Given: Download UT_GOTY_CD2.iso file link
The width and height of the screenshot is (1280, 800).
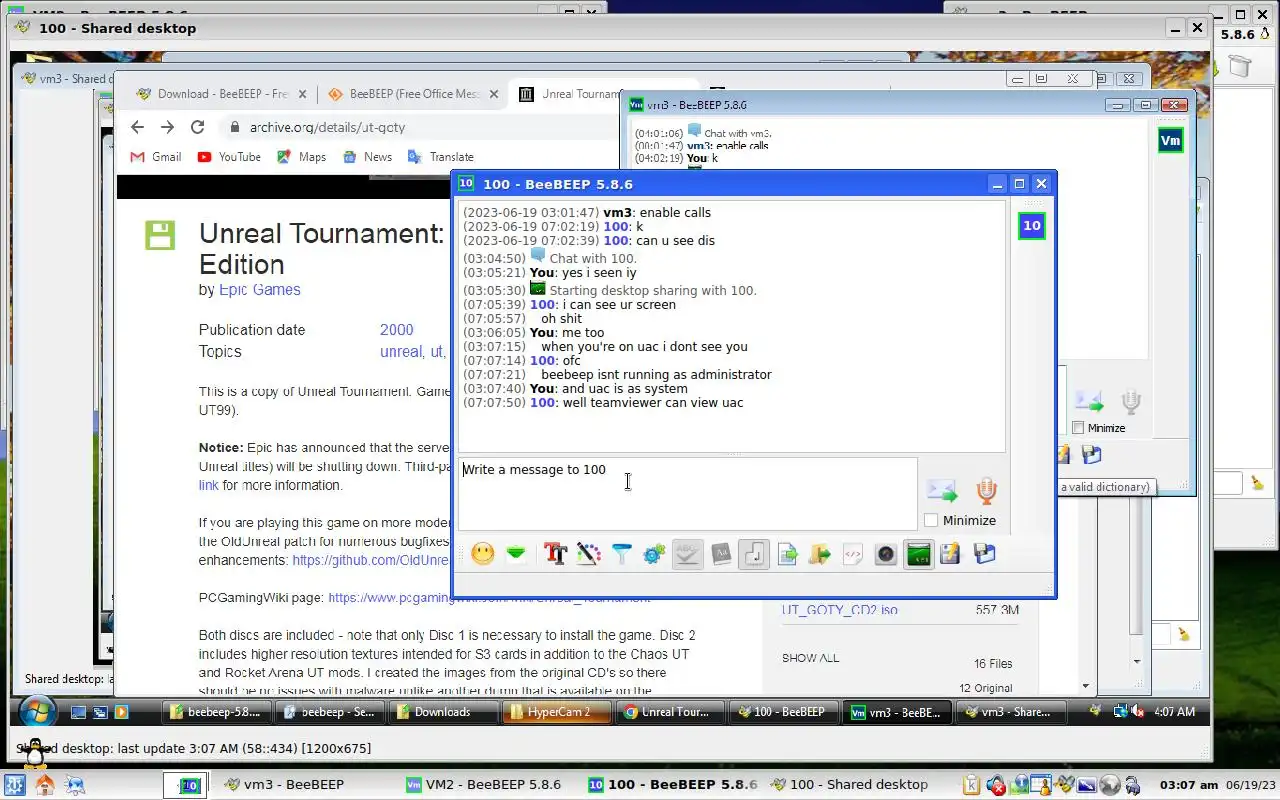Looking at the screenshot, I should click(839, 610).
